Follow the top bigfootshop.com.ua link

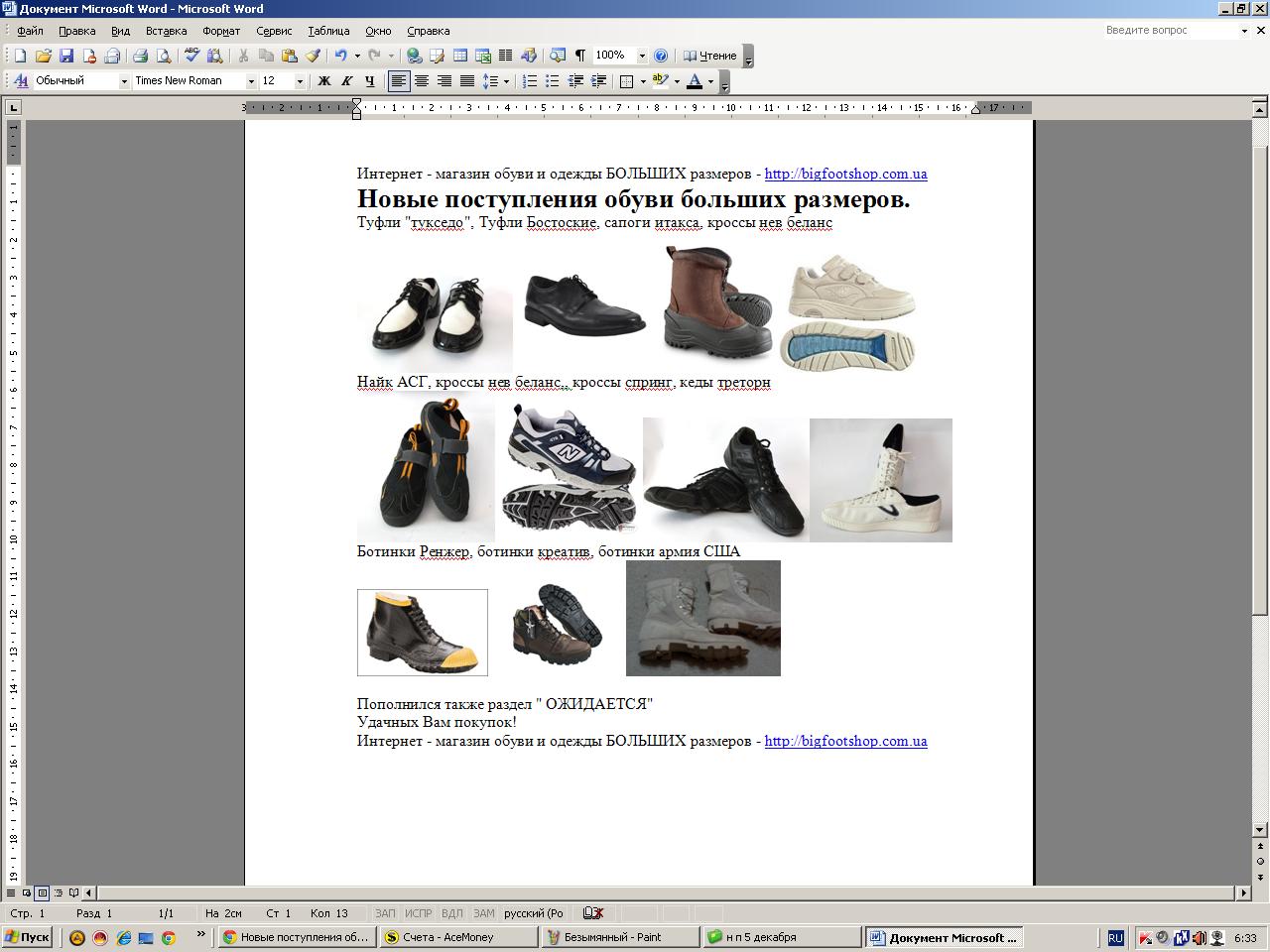[x=845, y=174]
